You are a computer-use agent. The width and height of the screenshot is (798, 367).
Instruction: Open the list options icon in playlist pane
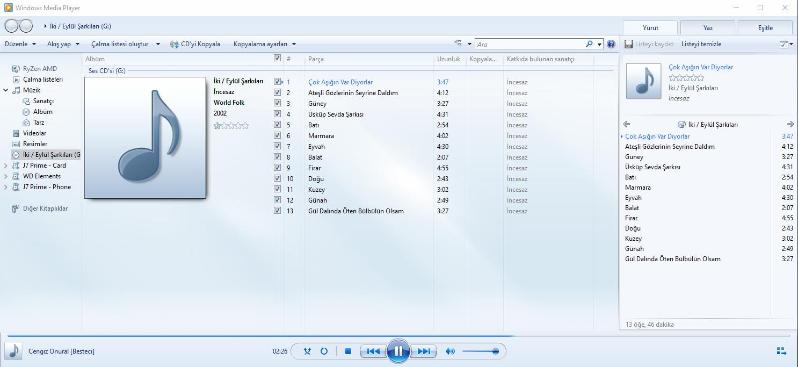(x=786, y=44)
